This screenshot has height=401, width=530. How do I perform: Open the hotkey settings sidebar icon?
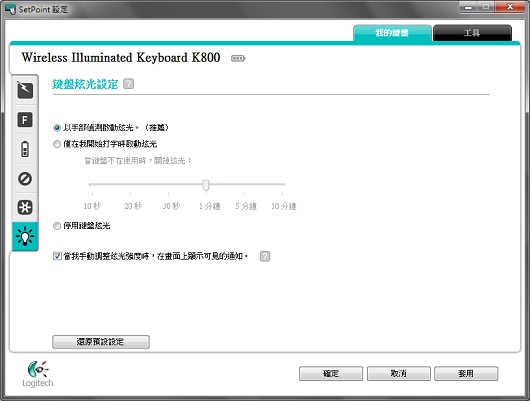[25, 90]
